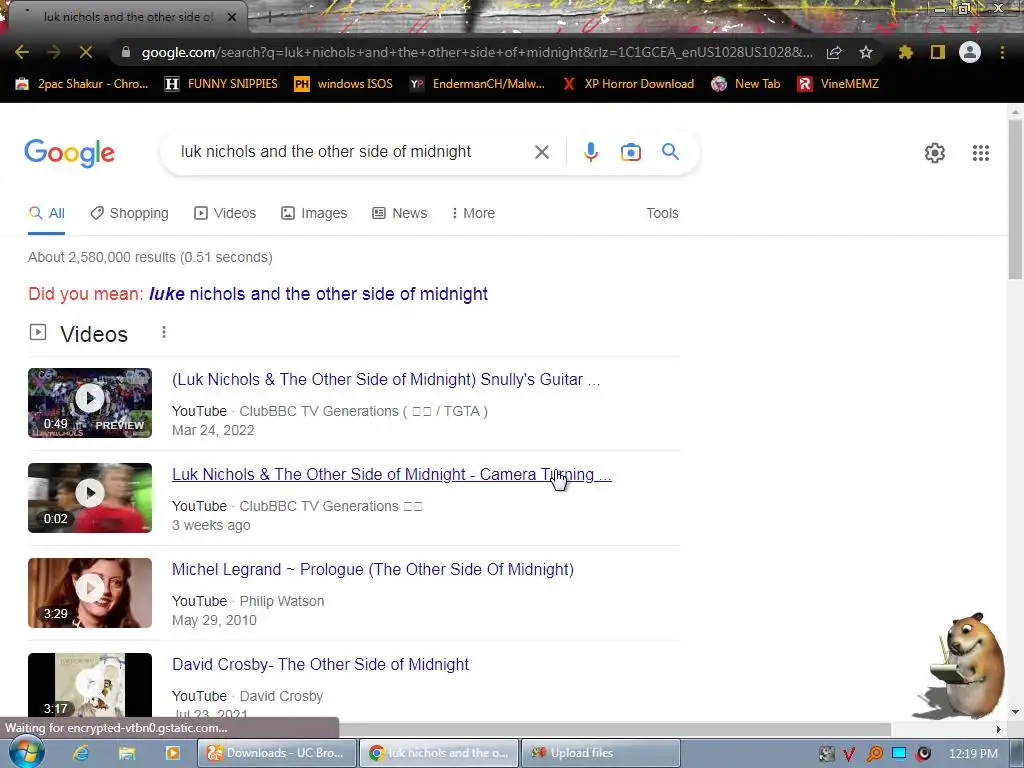The width and height of the screenshot is (1024, 768).
Task: Bookmark this page with the star icon
Action: coord(866,52)
